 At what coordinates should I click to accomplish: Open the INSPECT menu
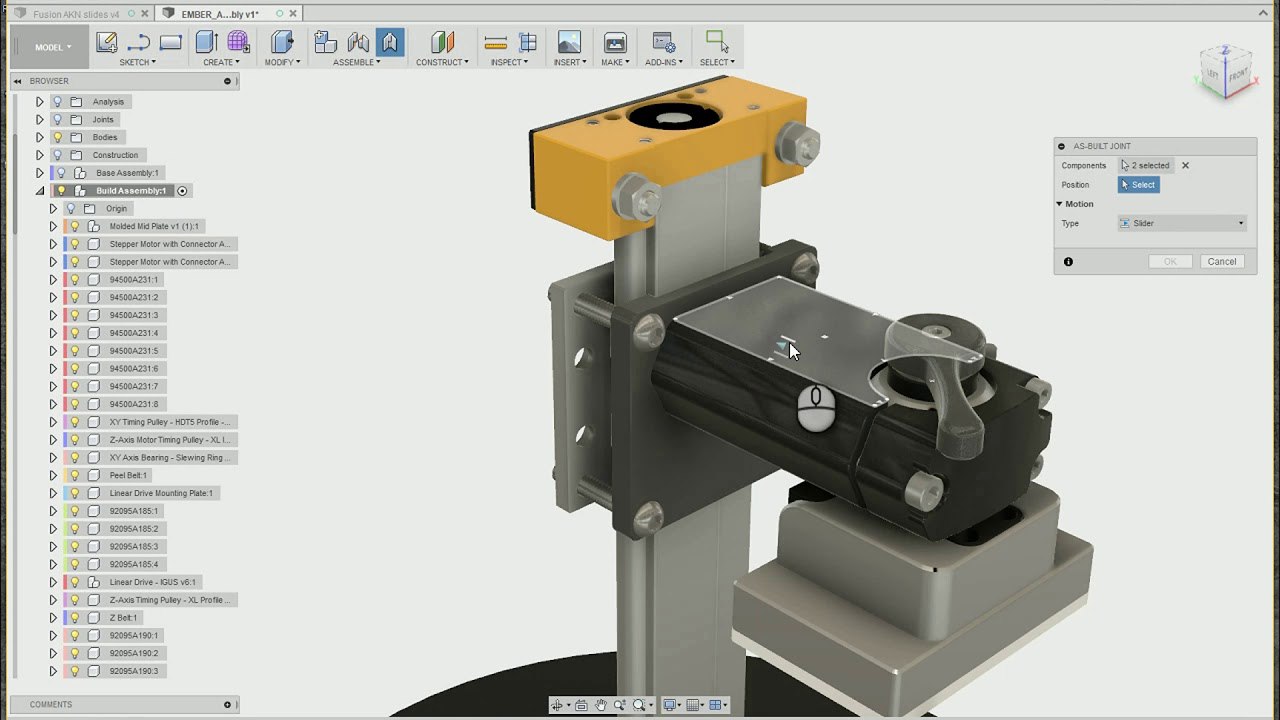(509, 62)
